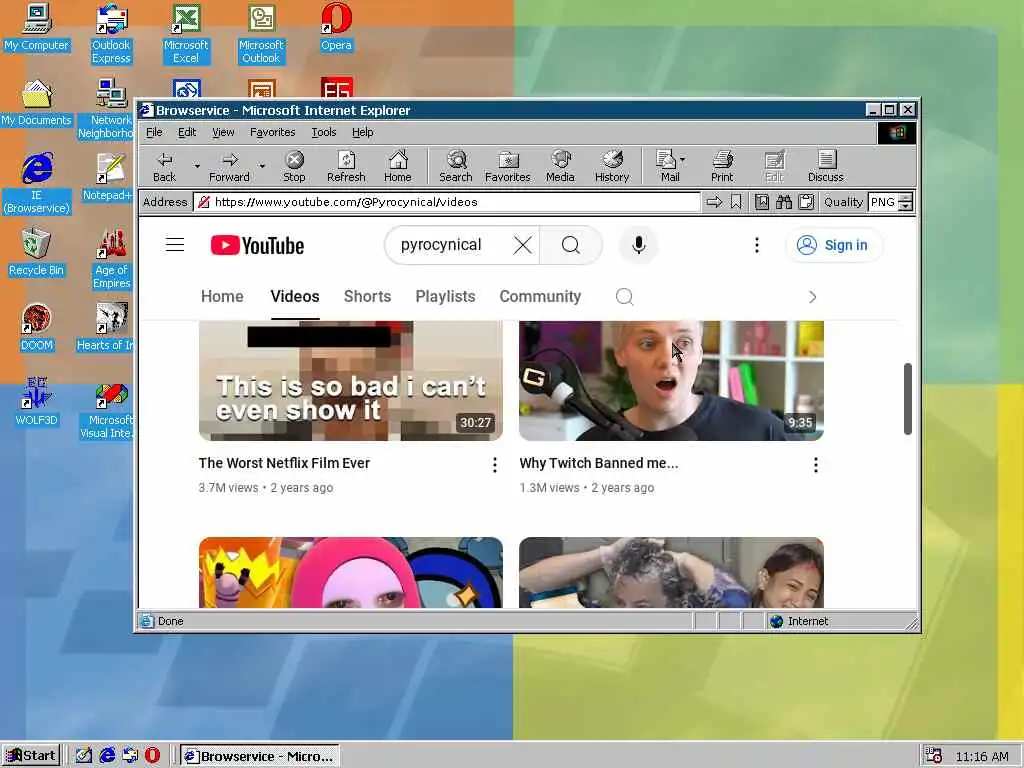The height and width of the screenshot is (768, 1024).
Task: Submit search with magnifier button
Action: [x=571, y=246]
